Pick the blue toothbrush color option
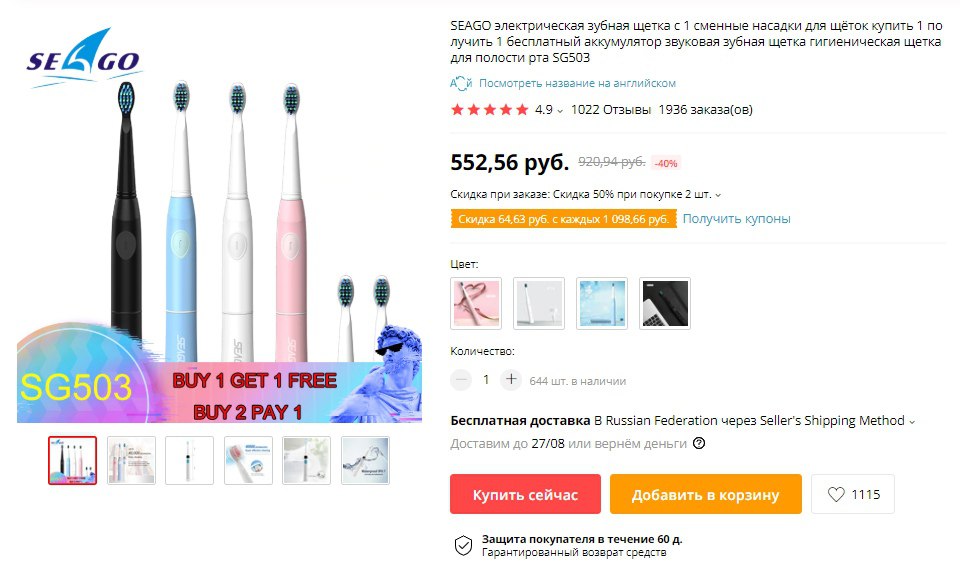This screenshot has width=960, height=581. (602, 303)
